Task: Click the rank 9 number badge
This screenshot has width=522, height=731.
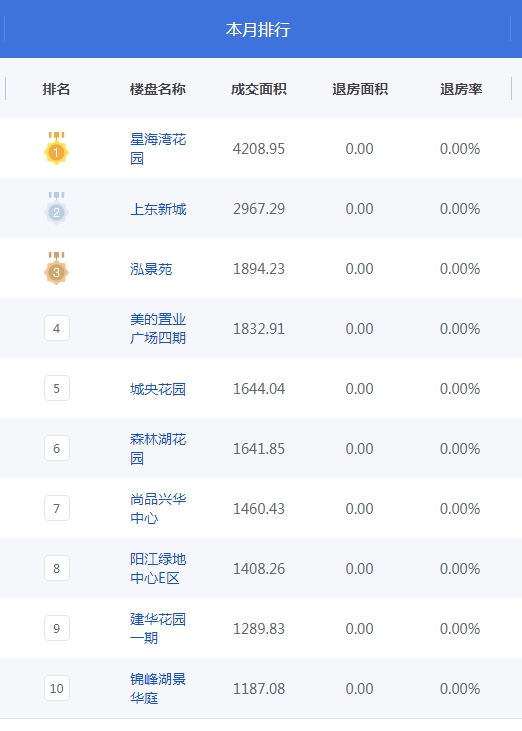Action: pyautogui.click(x=57, y=628)
